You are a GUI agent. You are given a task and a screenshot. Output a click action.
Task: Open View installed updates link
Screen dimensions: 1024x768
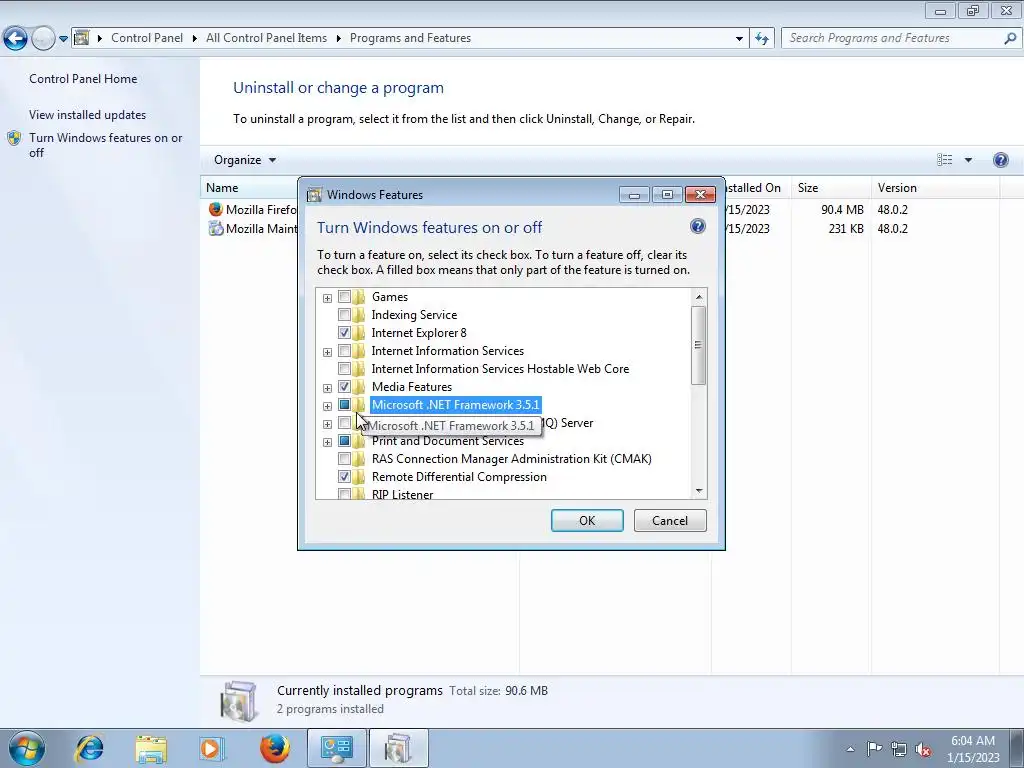tap(88, 114)
